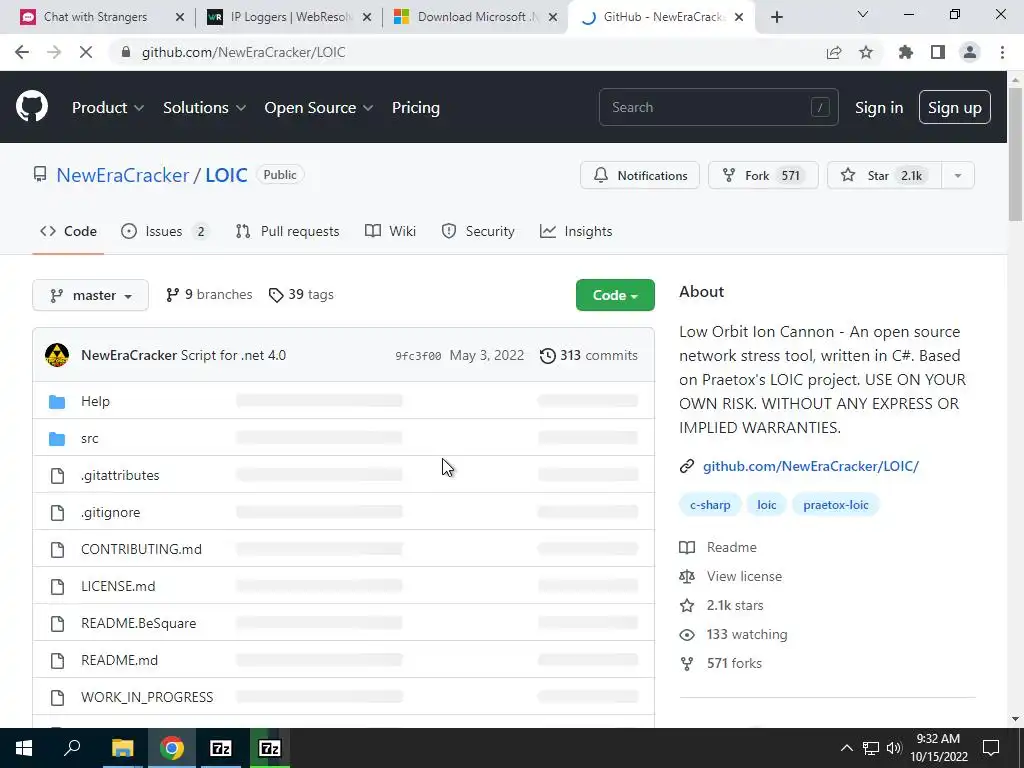Open Windows taskbar search

(x=72, y=747)
